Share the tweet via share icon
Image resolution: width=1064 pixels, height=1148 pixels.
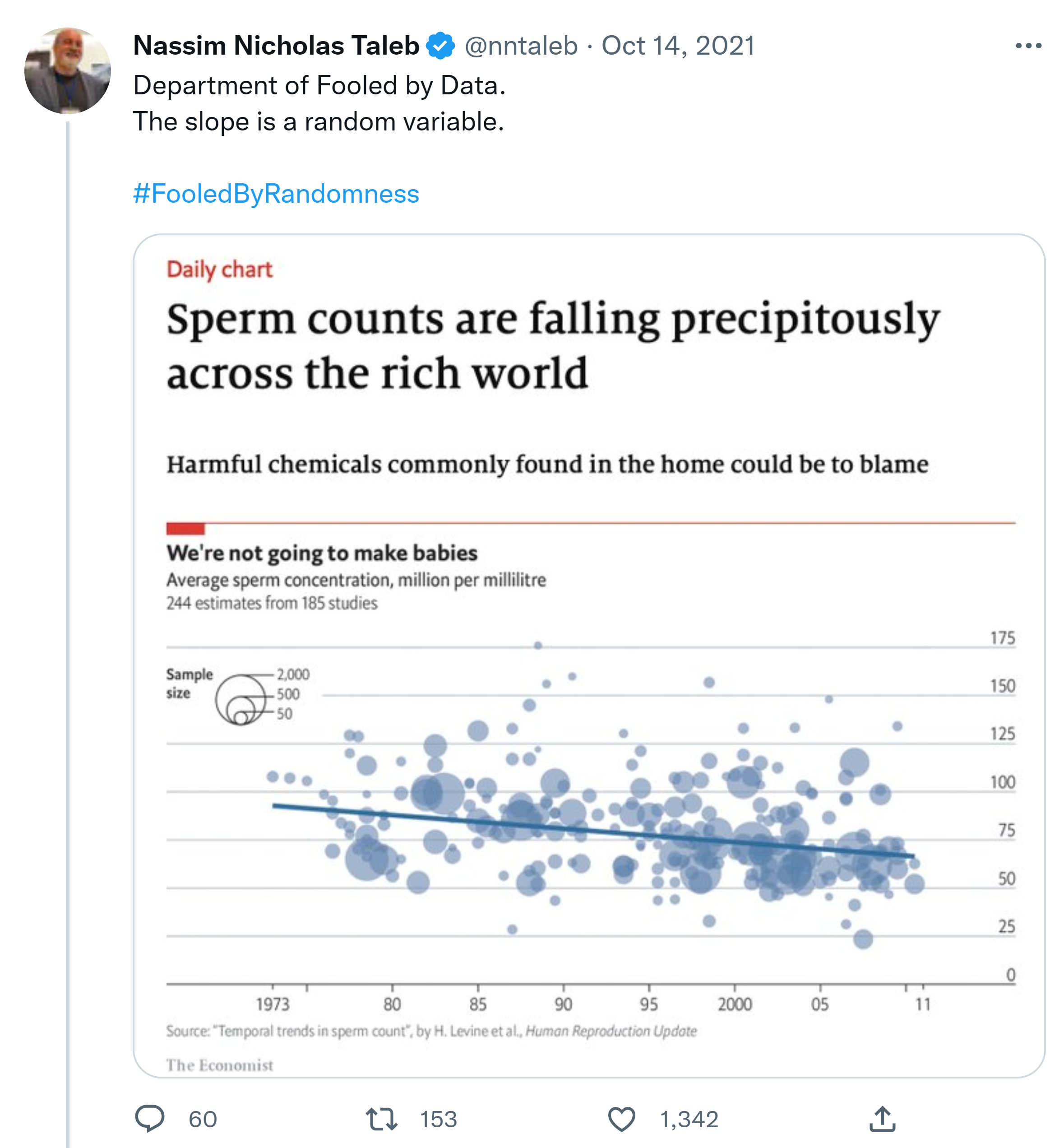click(x=882, y=1119)
